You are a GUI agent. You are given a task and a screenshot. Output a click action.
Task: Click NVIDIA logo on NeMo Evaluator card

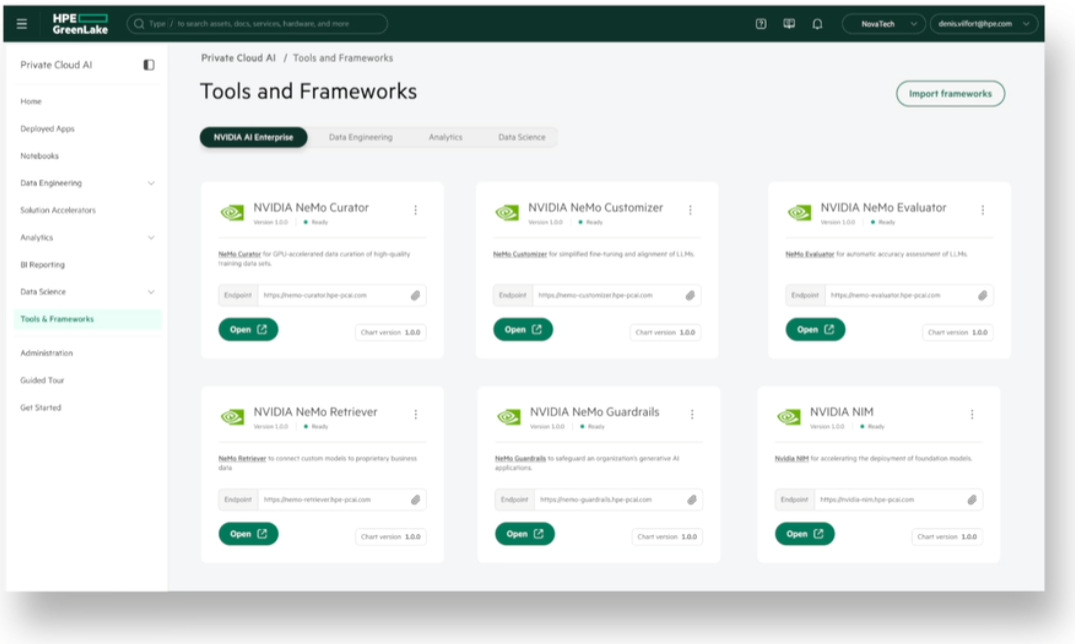799,213
